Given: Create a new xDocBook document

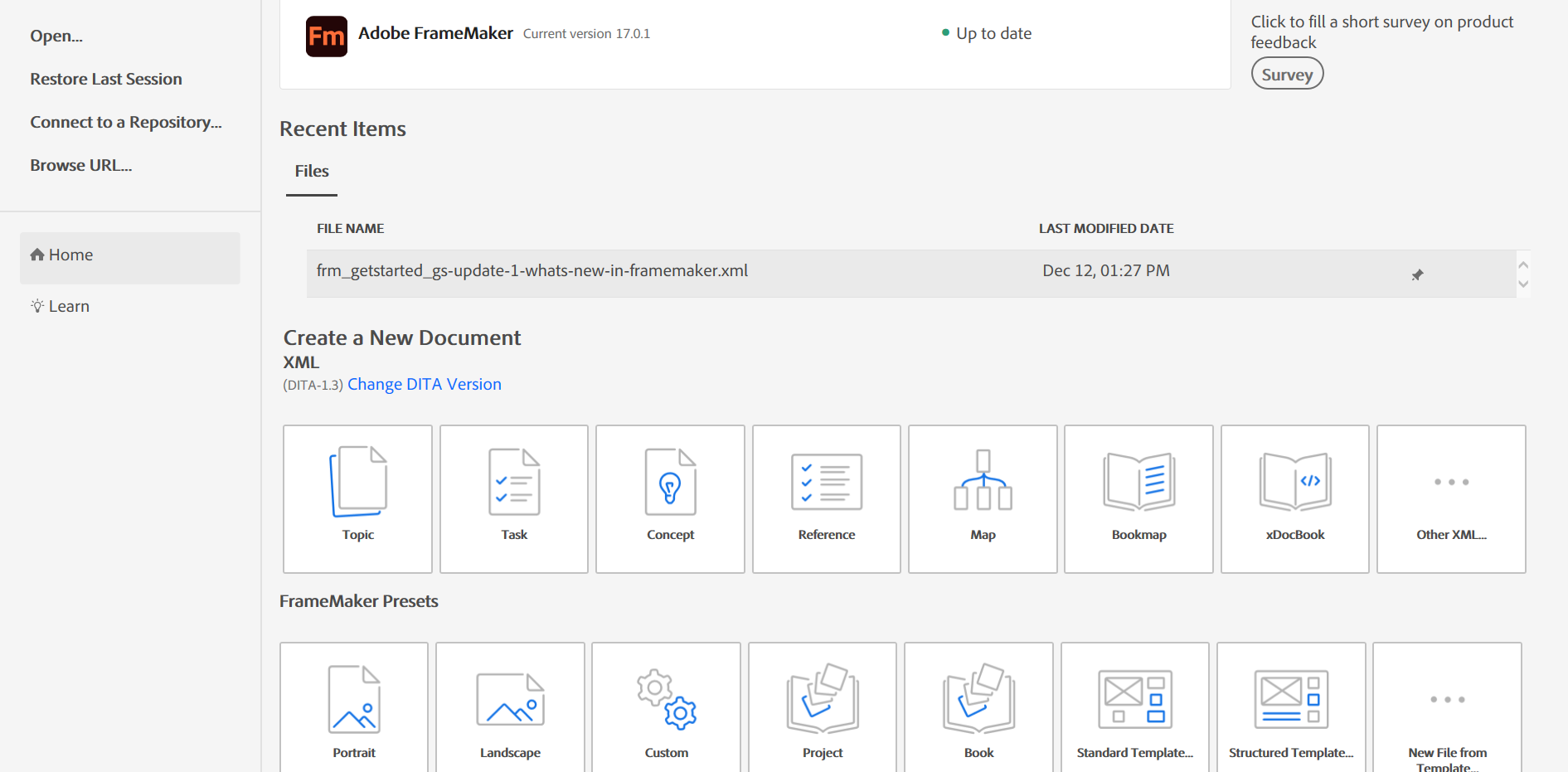Looking at the screenshot, I should pos(1294,498).
